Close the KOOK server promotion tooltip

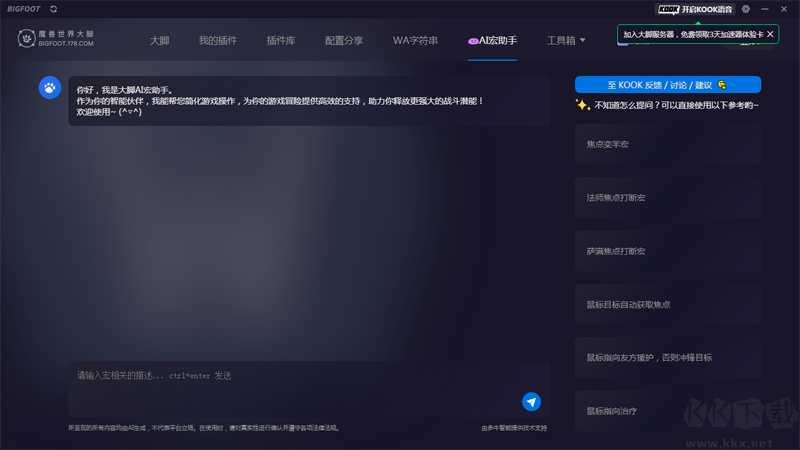770,34
